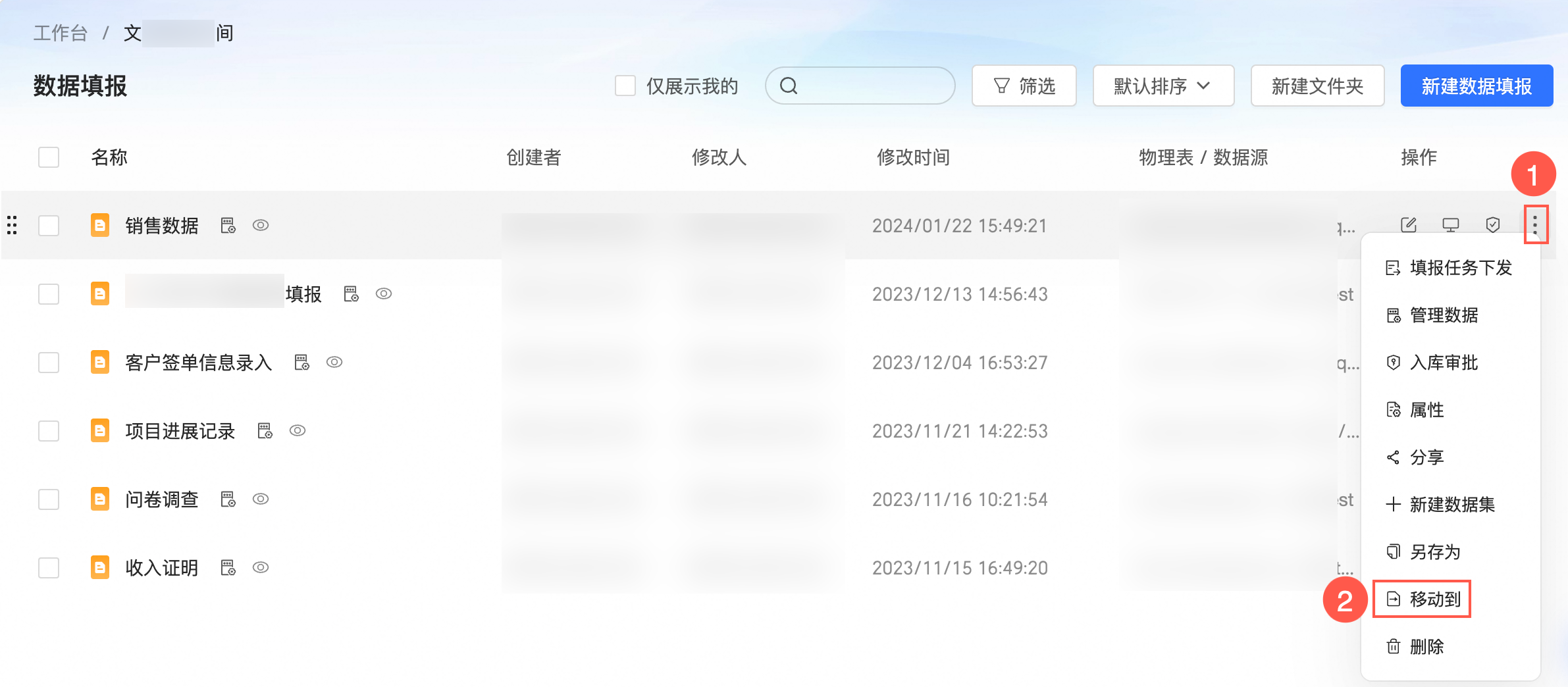1568x687 pixels.
Task: Select the checkbox for 问卷调查 row
Action: point(49,499)
